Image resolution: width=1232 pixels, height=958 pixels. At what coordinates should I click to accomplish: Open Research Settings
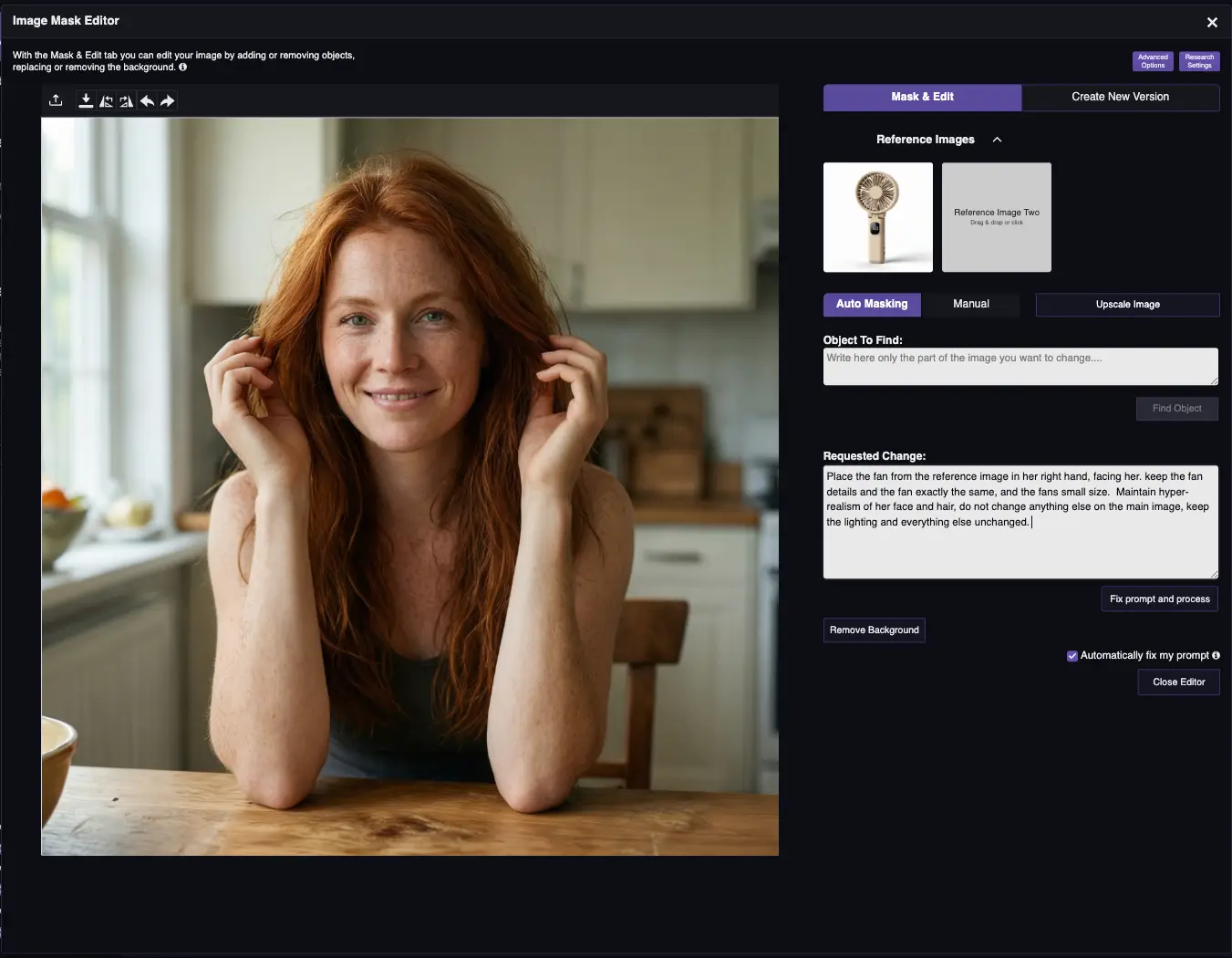pos(1199,61)
